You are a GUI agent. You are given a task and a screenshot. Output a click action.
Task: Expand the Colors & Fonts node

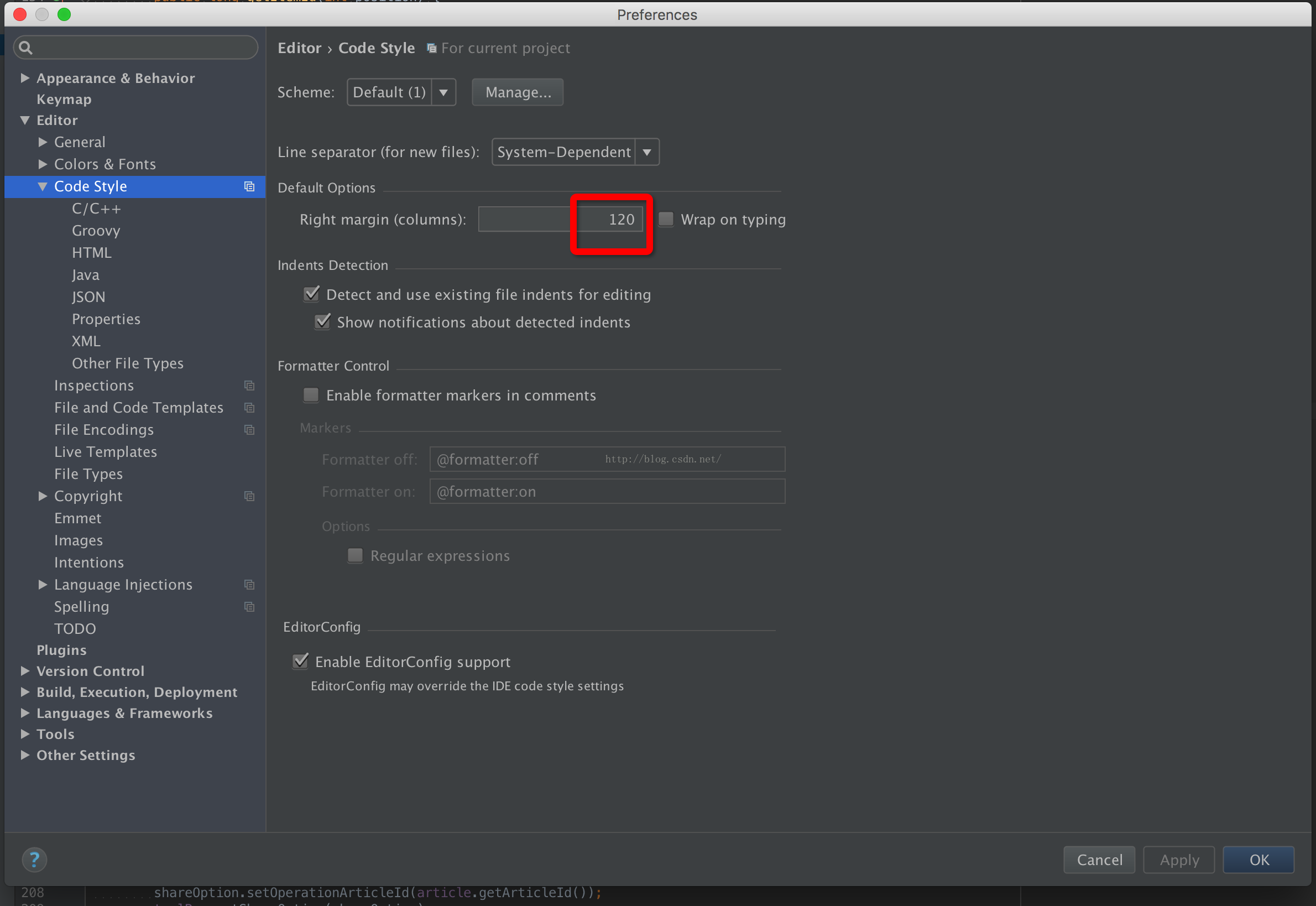[x=43, y=164]
